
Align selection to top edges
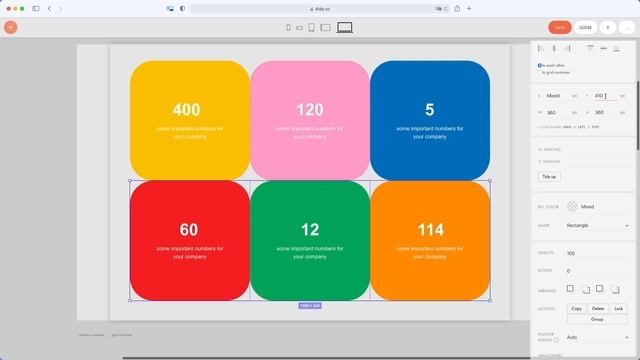pyautogui.click(x=590, y=49)
